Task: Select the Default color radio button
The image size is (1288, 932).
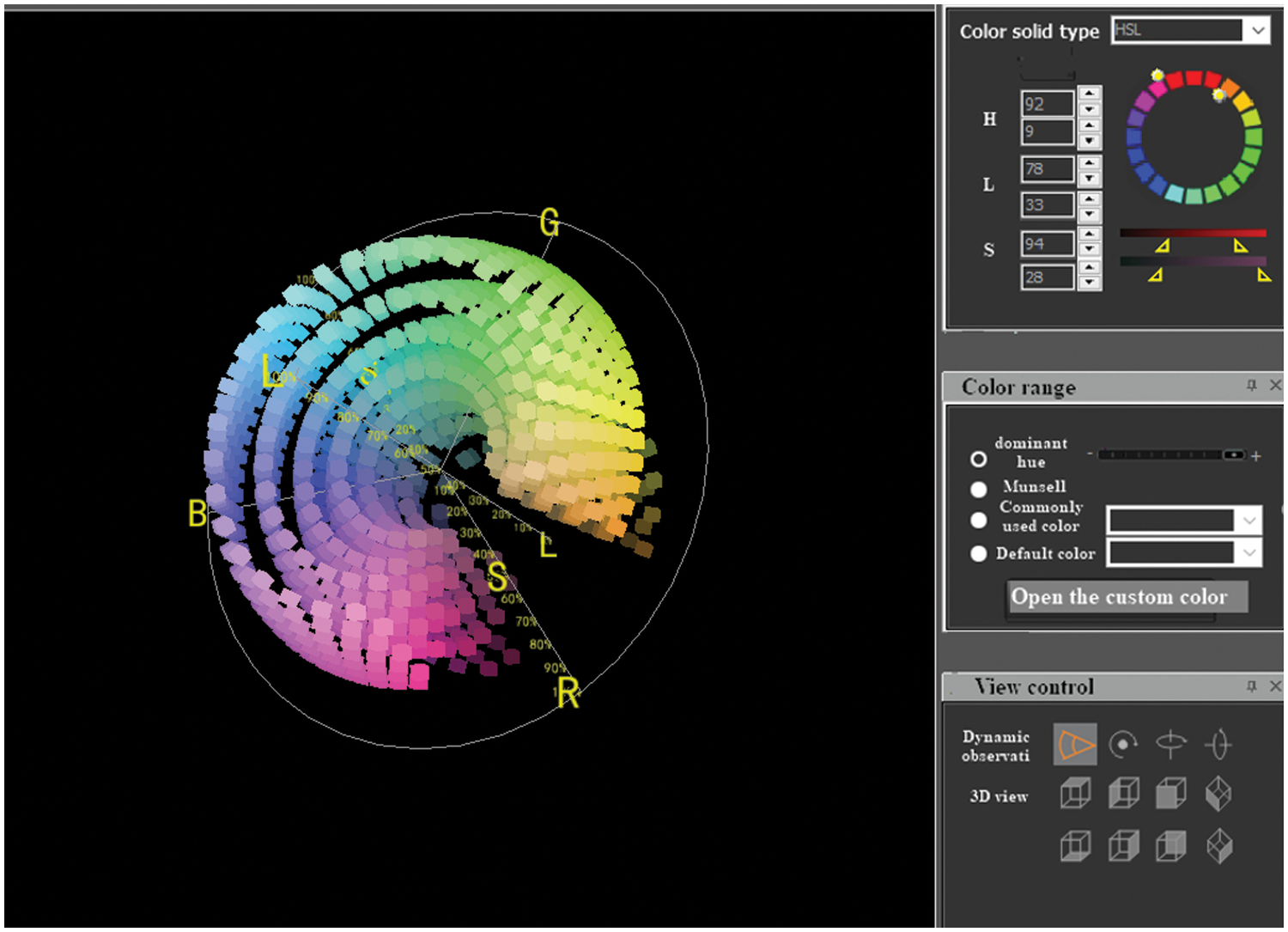Action: pyautogui.click(x=978, y=554)
